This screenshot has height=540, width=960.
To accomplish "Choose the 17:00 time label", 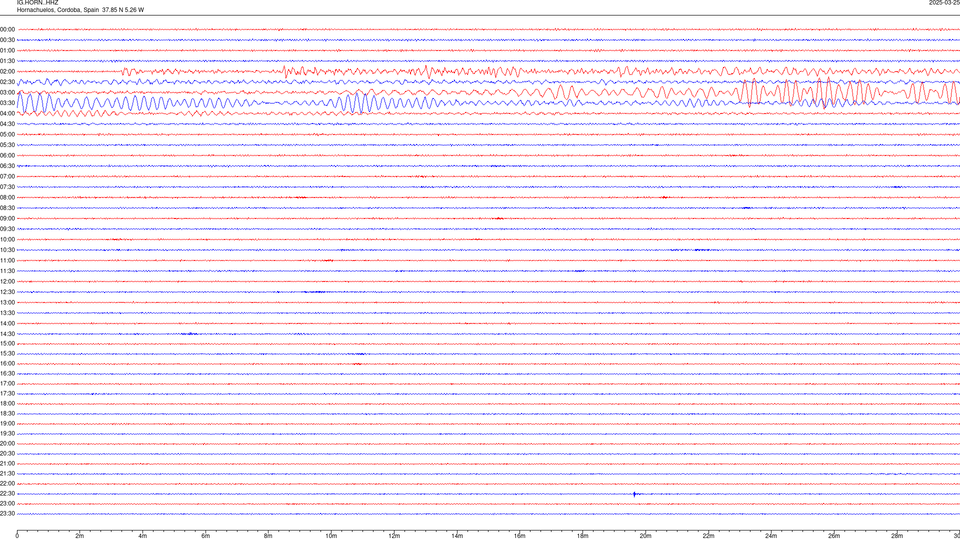I will [7, 383].
